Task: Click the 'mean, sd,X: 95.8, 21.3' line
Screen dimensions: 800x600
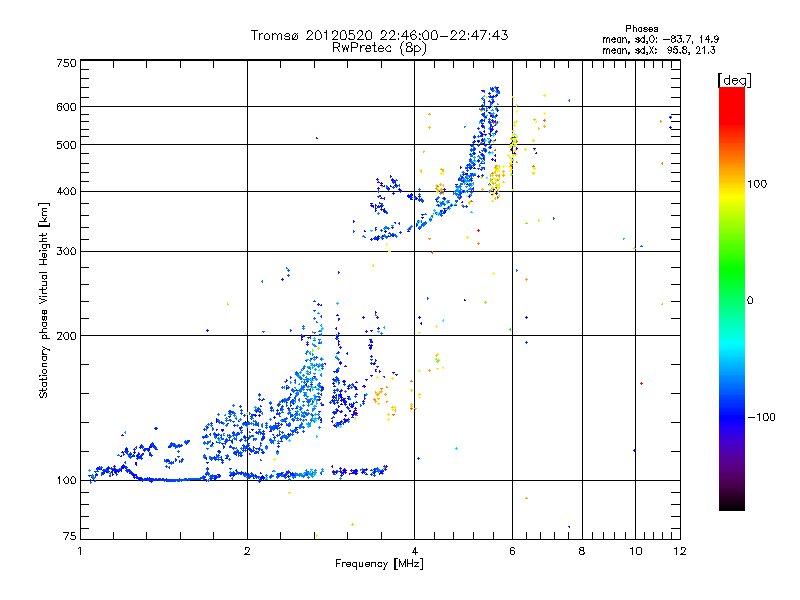Action: pyautogui.click(x=659, y=50)
